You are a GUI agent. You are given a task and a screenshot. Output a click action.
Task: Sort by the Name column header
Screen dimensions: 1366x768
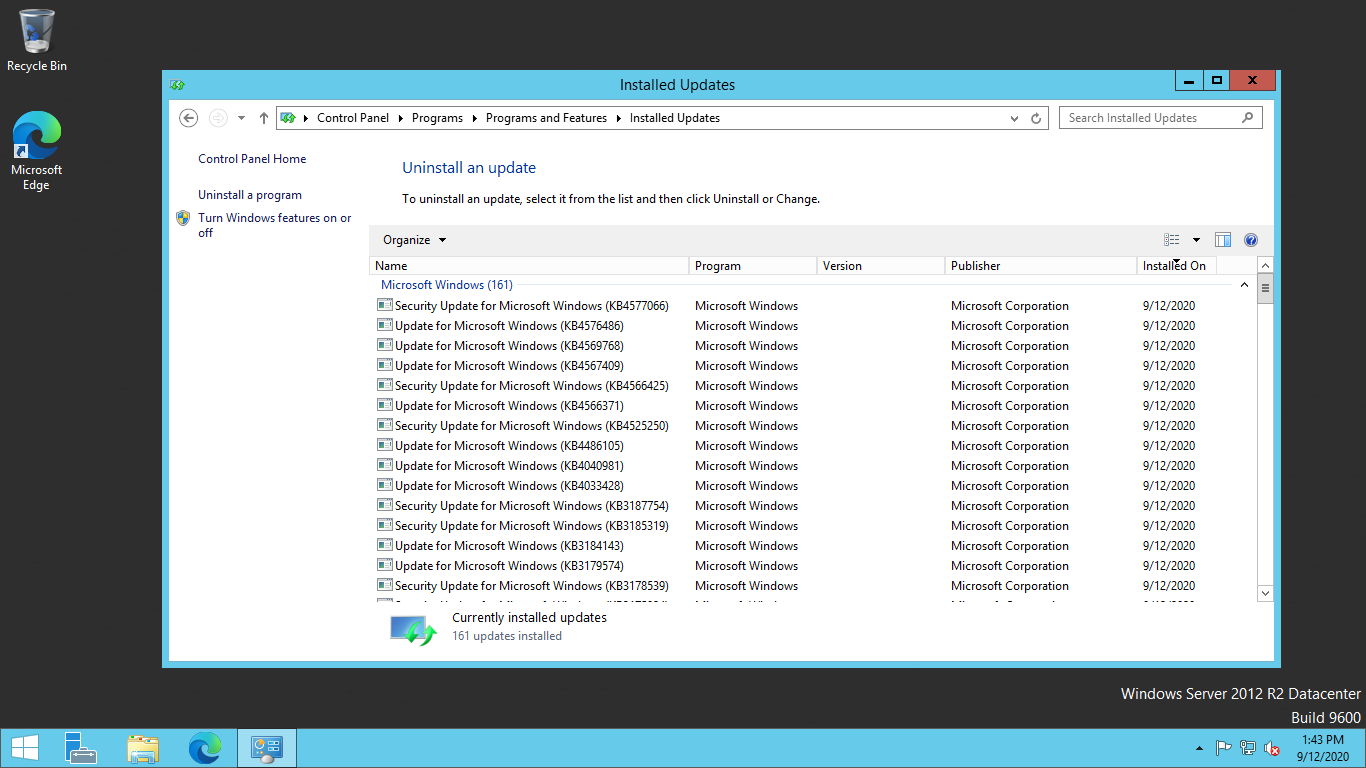coord(530,266)
